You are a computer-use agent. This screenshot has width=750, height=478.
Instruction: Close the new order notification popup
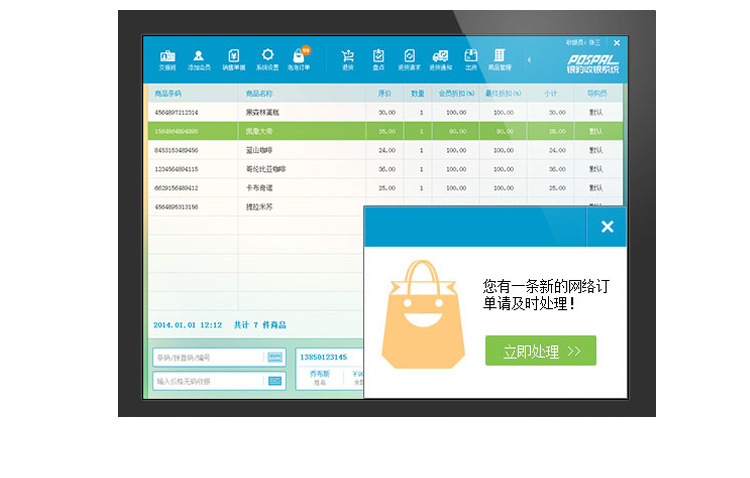tap(607, 226)
